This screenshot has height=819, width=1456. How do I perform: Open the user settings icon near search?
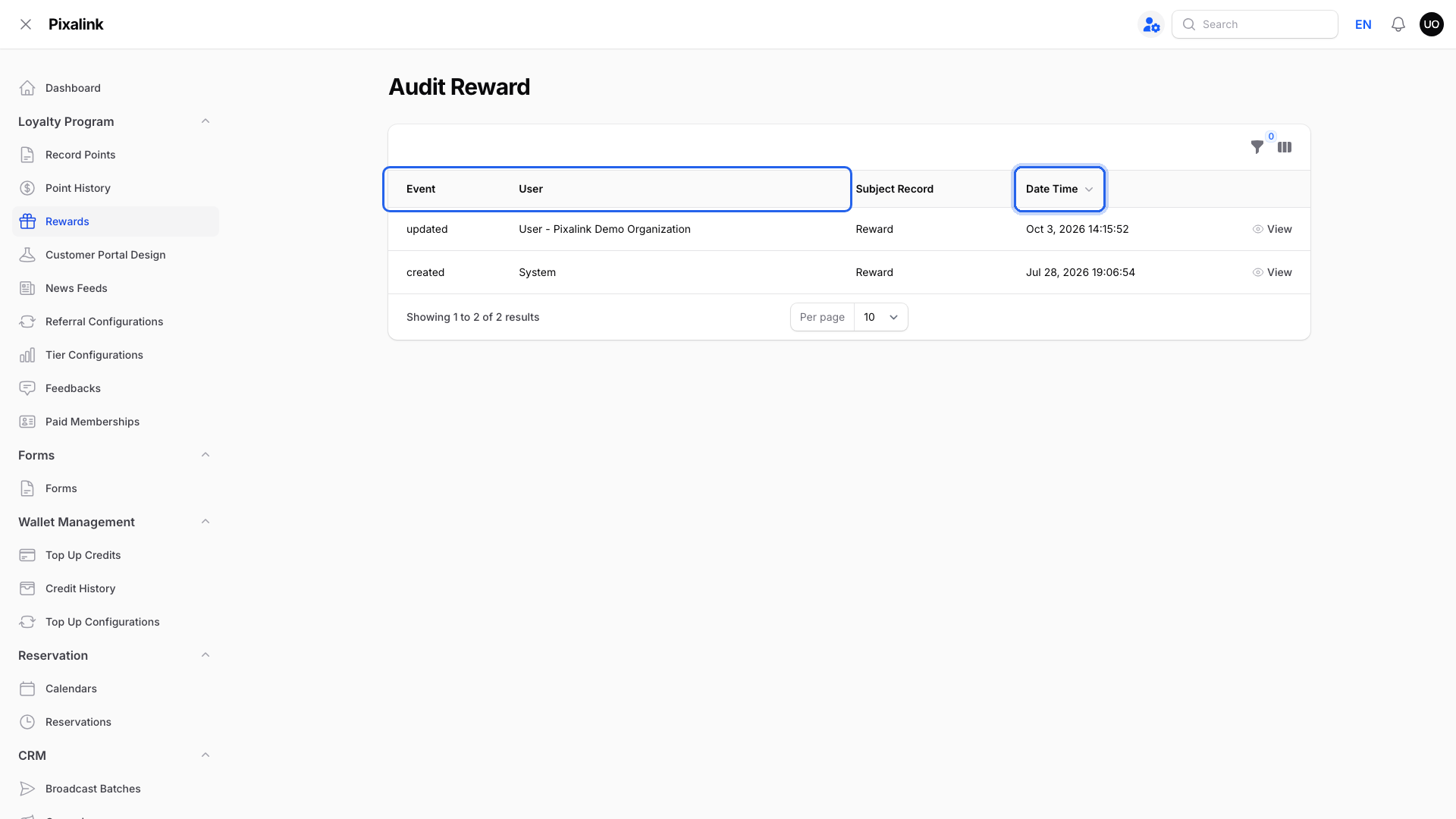[1151, 24]
